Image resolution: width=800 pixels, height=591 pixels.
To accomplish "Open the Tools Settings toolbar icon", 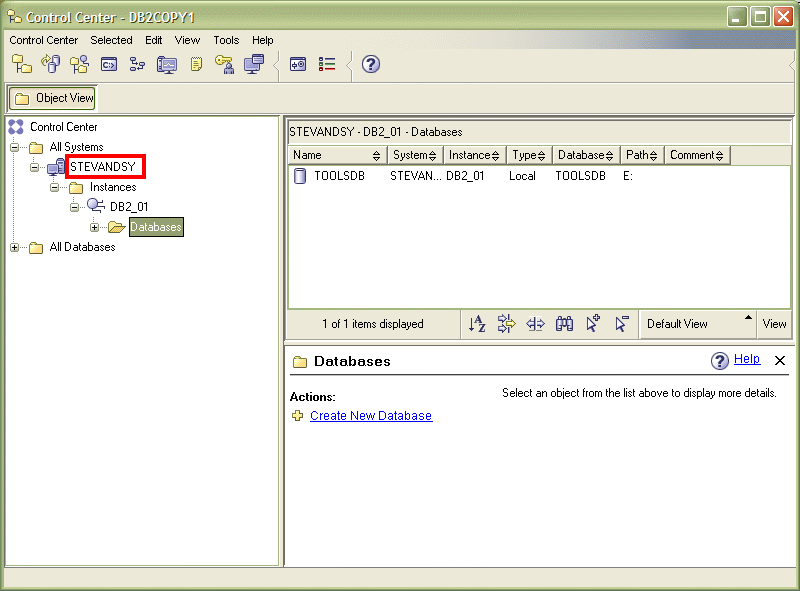I will tap(298, 64).
